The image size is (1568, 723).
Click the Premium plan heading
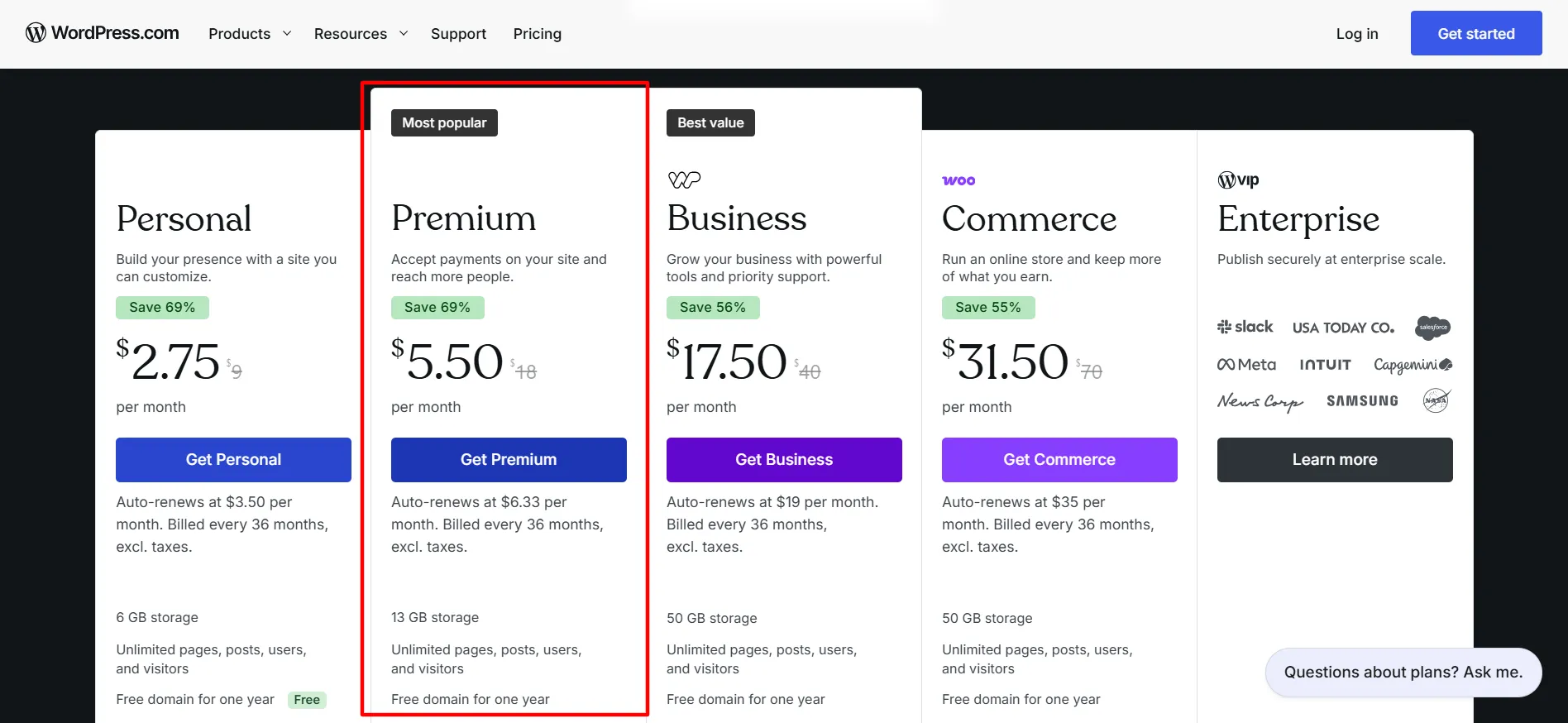[x=463, y=218]
